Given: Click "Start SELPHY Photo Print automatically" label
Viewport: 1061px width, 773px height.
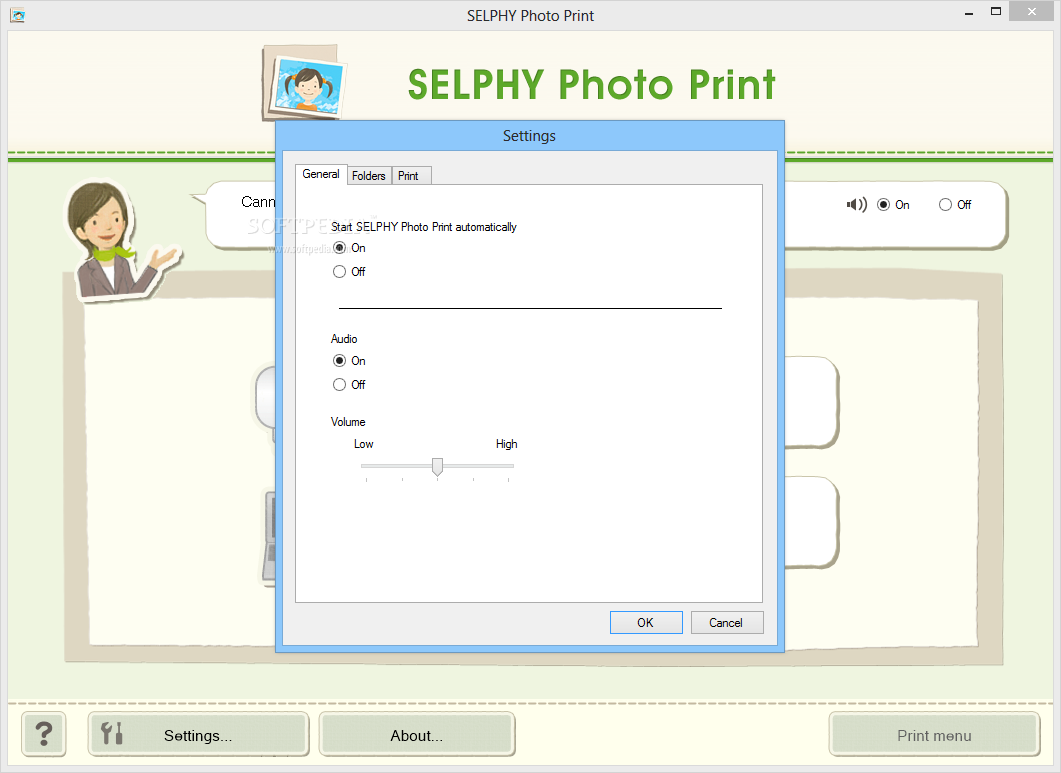Looking at the screenshot, I should (x=424, y=227).
